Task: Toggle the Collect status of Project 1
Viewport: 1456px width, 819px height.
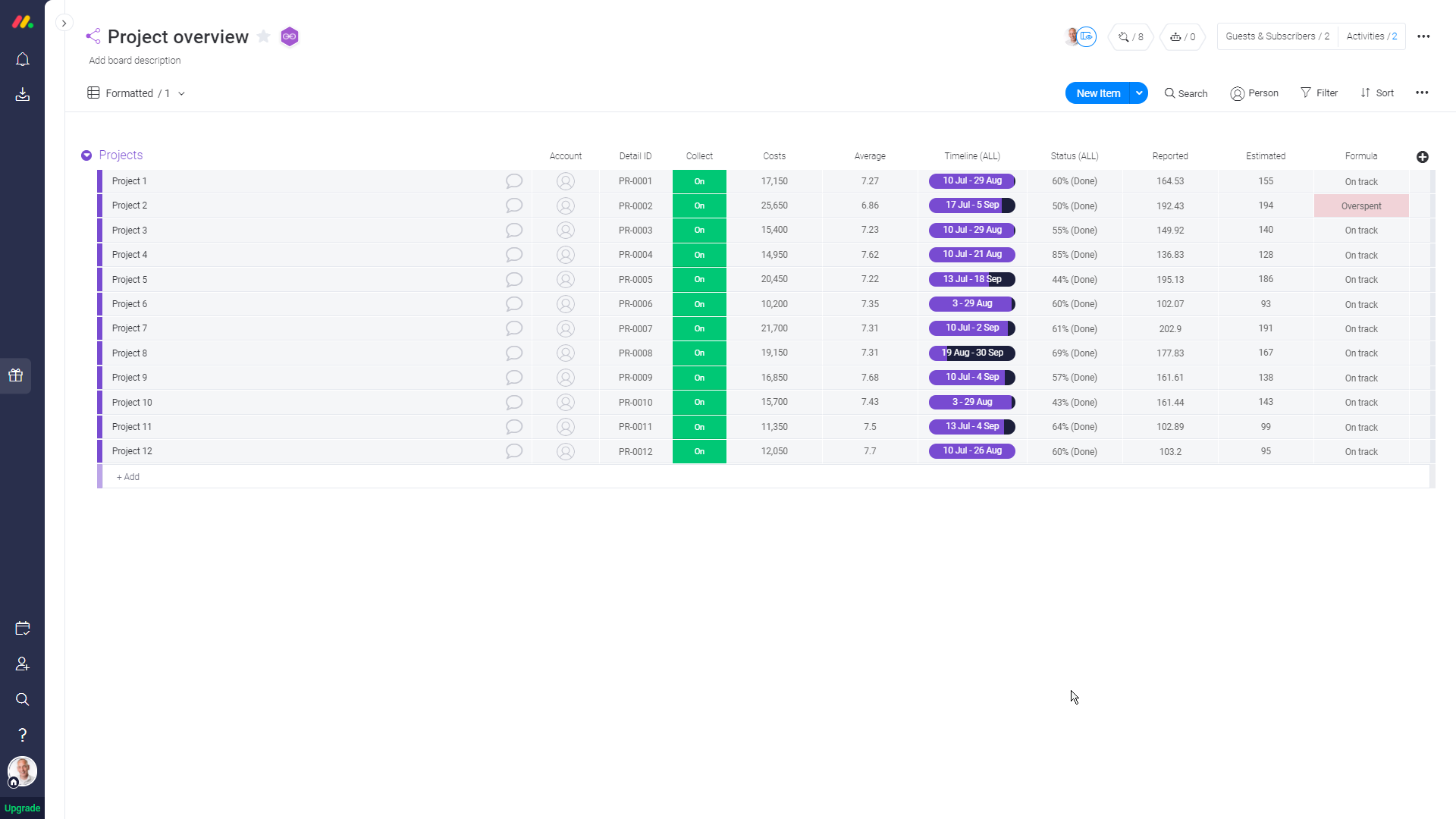Action: [698, 181]
